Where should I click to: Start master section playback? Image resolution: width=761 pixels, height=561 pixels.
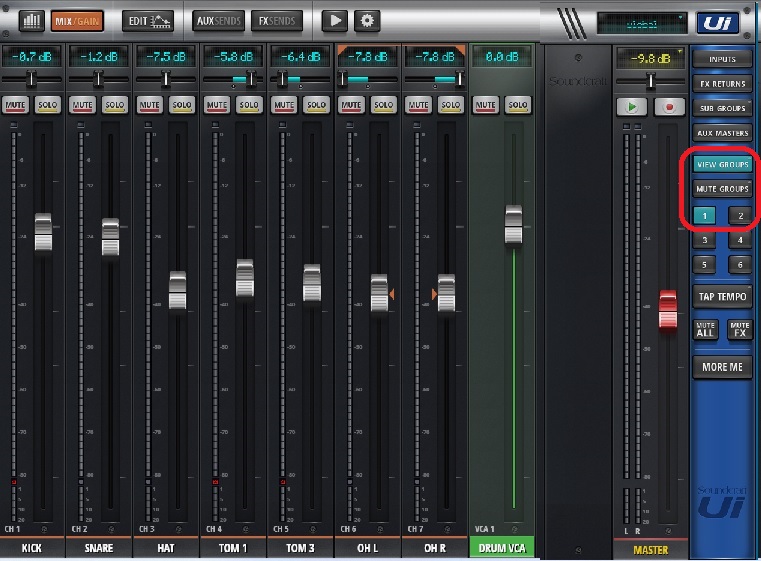(x=632, y=107)
